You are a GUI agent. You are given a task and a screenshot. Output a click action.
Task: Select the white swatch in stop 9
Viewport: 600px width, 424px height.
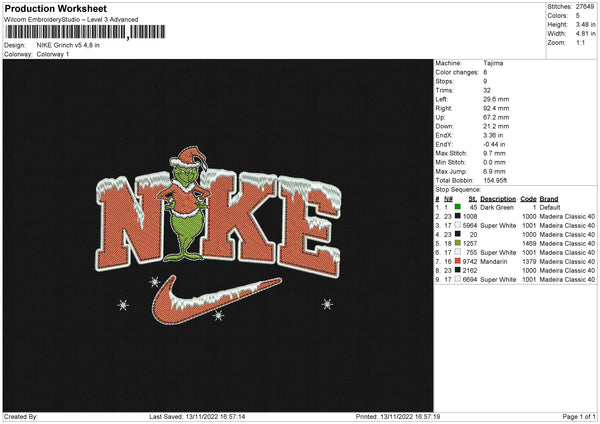pos(458,278)
